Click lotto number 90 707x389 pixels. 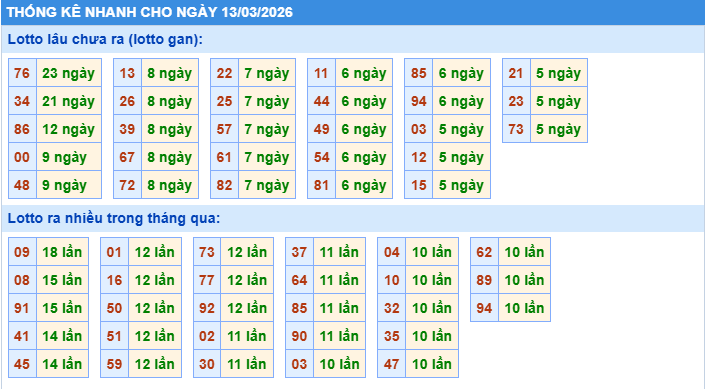[299, 336]
